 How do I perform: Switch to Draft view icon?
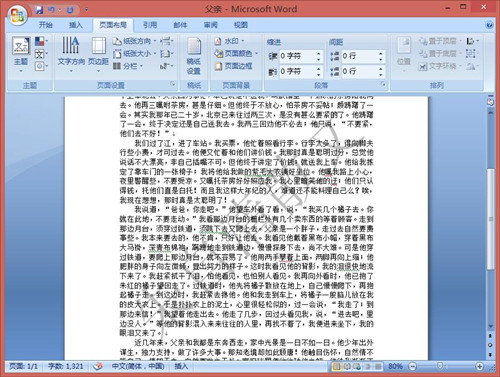pos(378,367)
